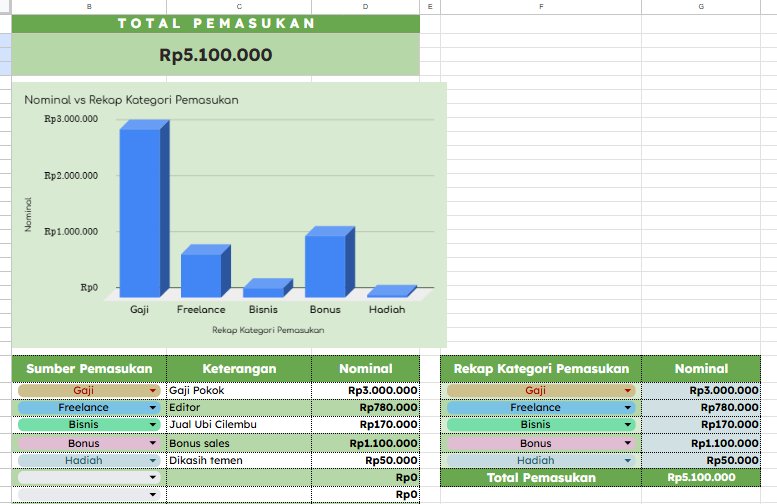Select Rp780.000 next to Editor
Image resolution: width=777 pixels, height=504 pixels.
(366, 407)
